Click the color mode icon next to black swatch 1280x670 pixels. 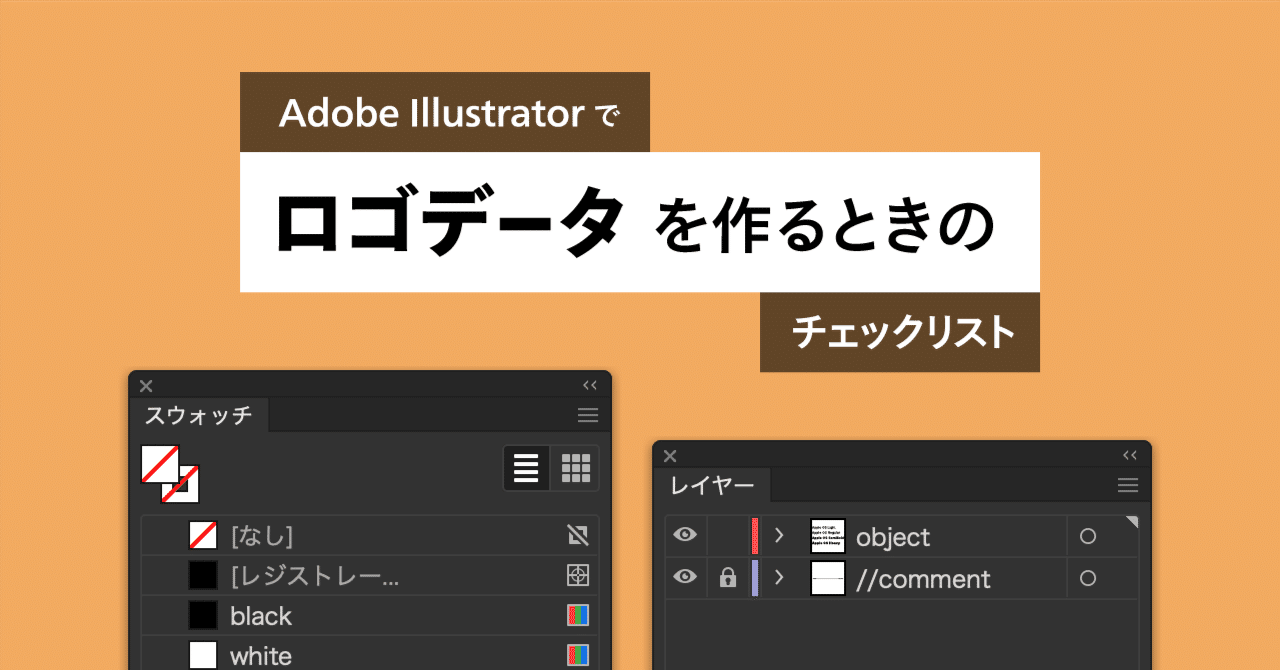tap(578, 615)
